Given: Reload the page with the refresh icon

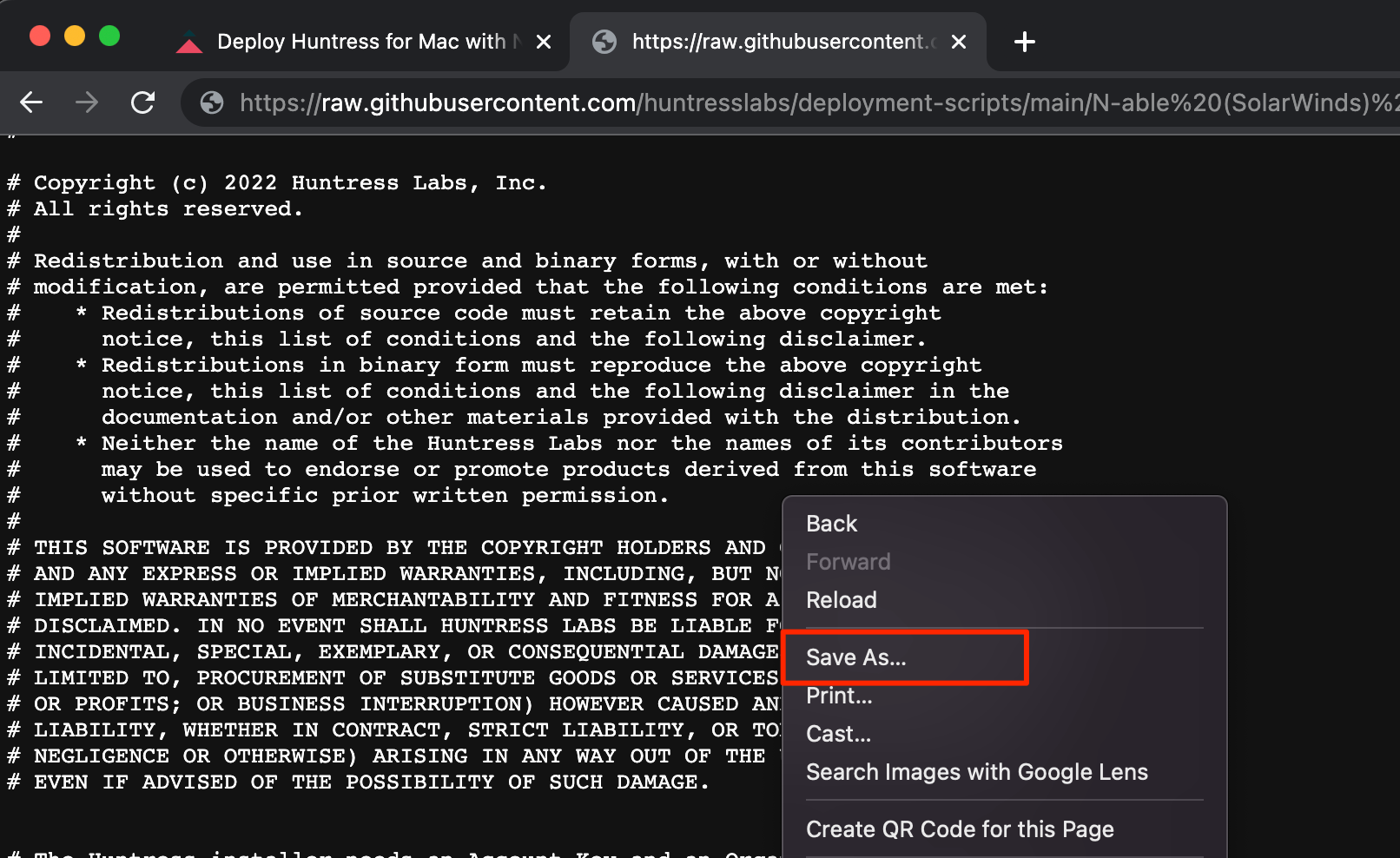Looking at the screenshot, I should [x=142, y=102].
